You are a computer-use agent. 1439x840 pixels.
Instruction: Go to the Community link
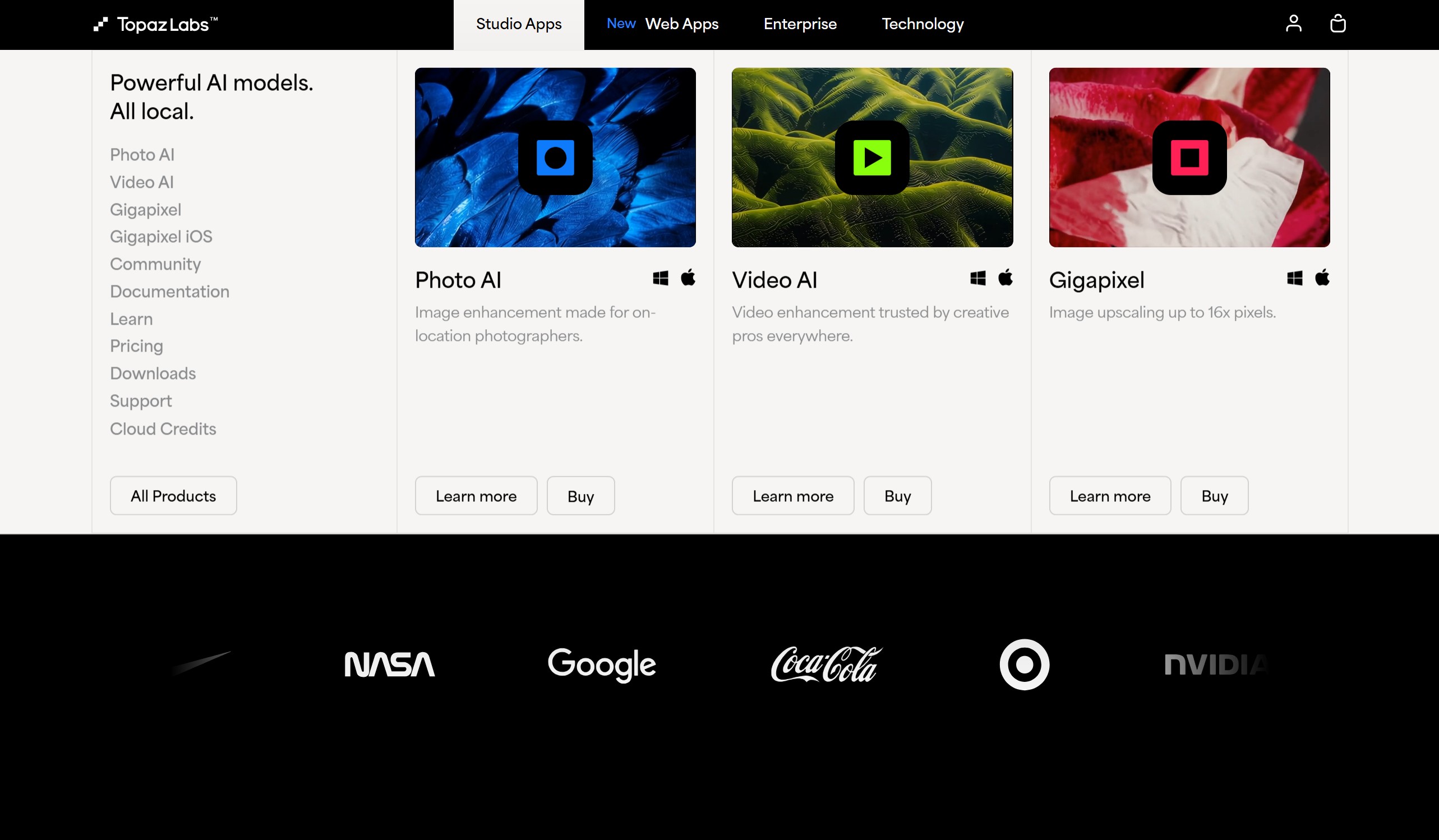(x=155, y=264)
